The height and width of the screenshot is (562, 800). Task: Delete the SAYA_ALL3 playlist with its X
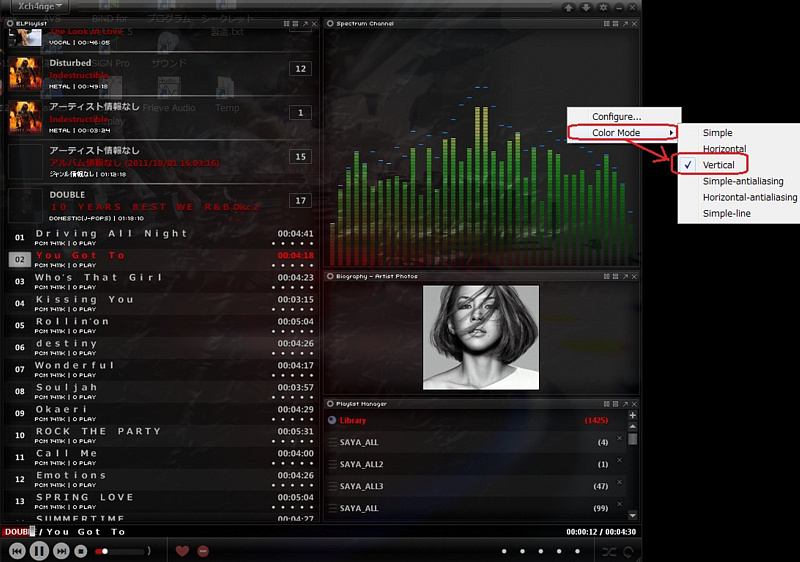(619, 482)
